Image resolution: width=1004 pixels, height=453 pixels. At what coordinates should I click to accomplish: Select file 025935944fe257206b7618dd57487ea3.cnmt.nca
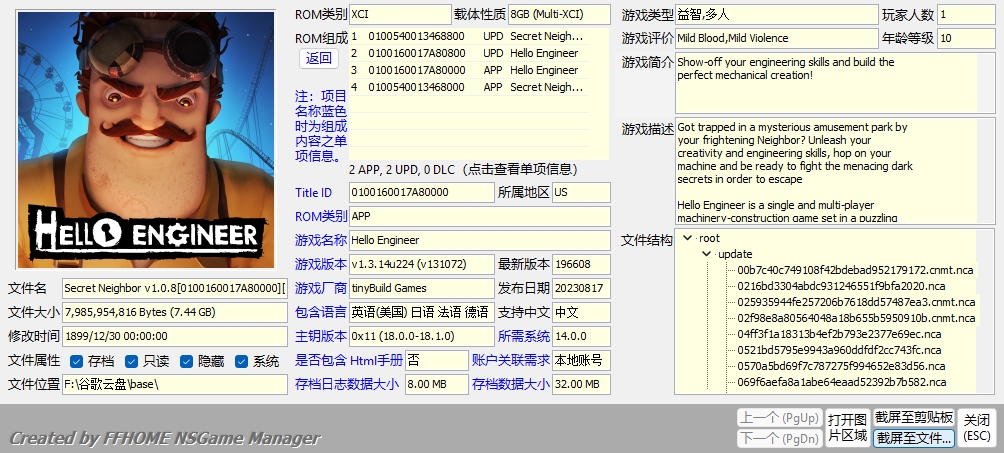(x=856, y=302)
